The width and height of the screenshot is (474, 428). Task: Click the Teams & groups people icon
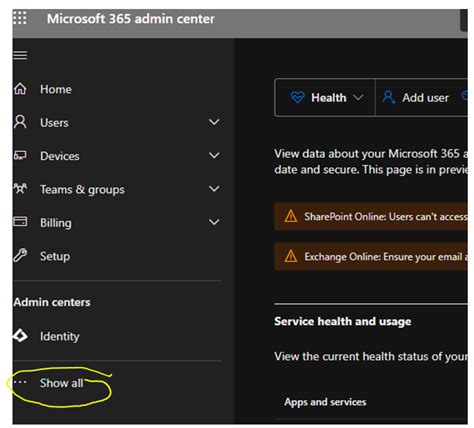pos(20,189)
